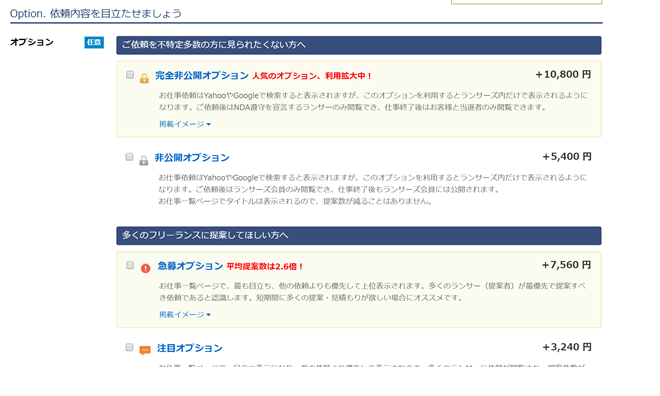Open the 完全非公開オプション title link

click(x=202, y=76)
